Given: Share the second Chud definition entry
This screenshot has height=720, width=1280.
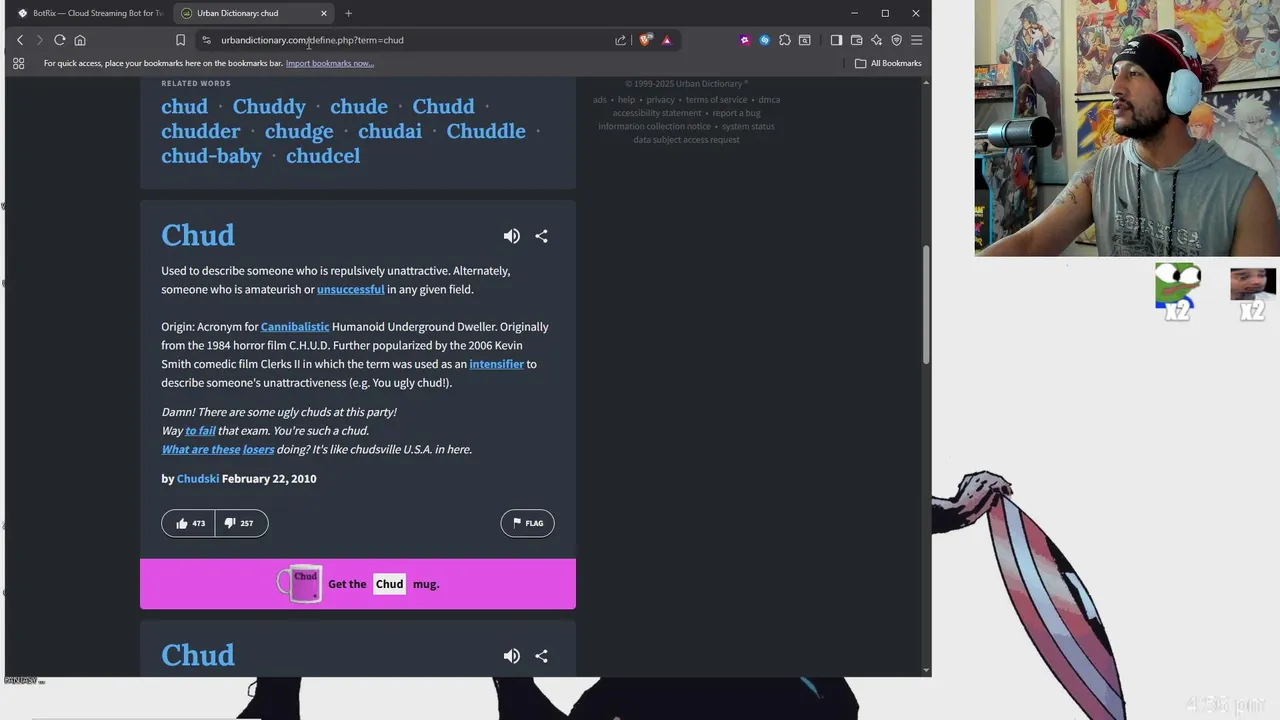Looking at the screenshot, I should pyautogui.click(x=541, y=656).
